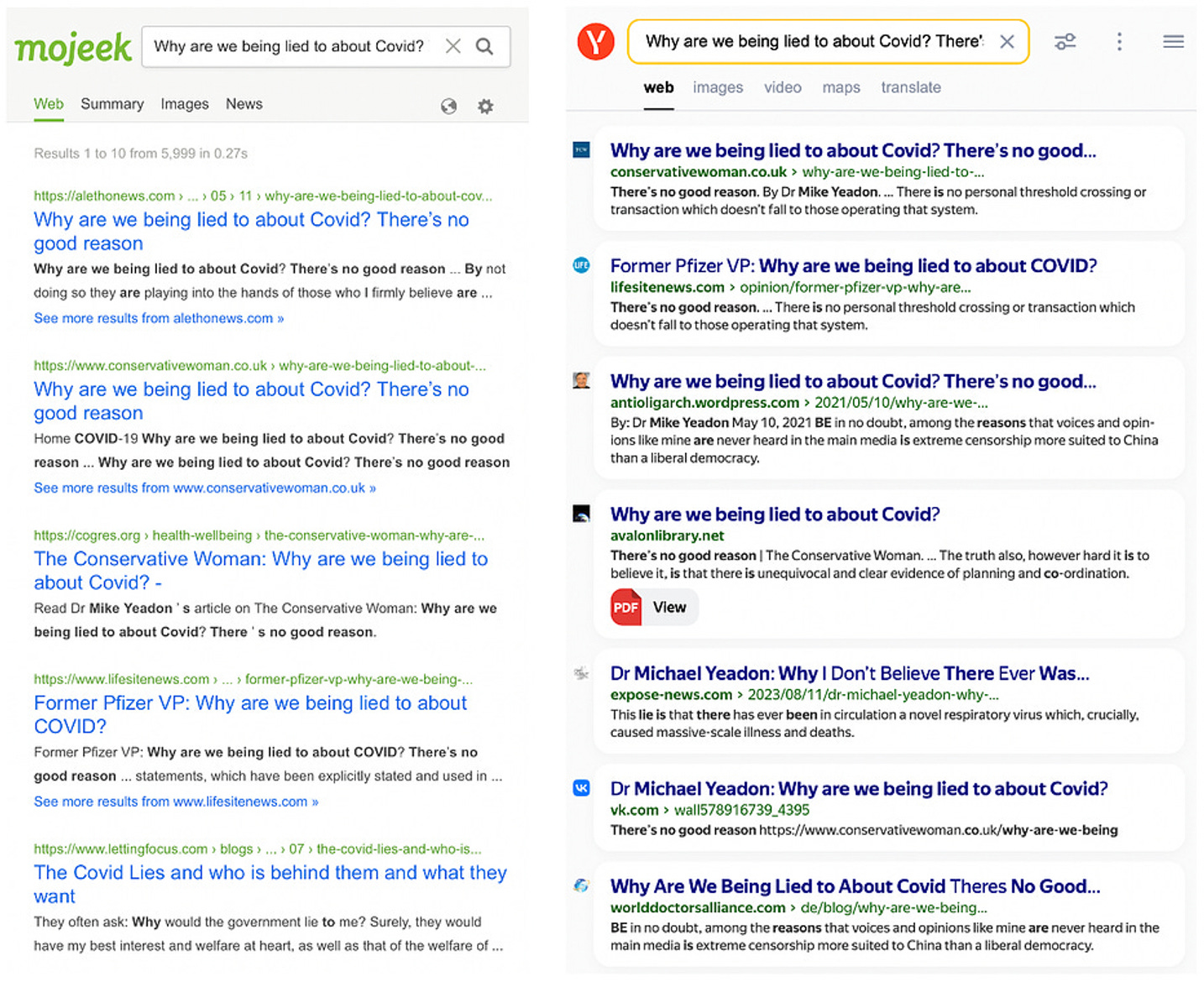1204x982 pixels.
Task: Open Mojeek settings gear icon
Action: pos(485,106)
